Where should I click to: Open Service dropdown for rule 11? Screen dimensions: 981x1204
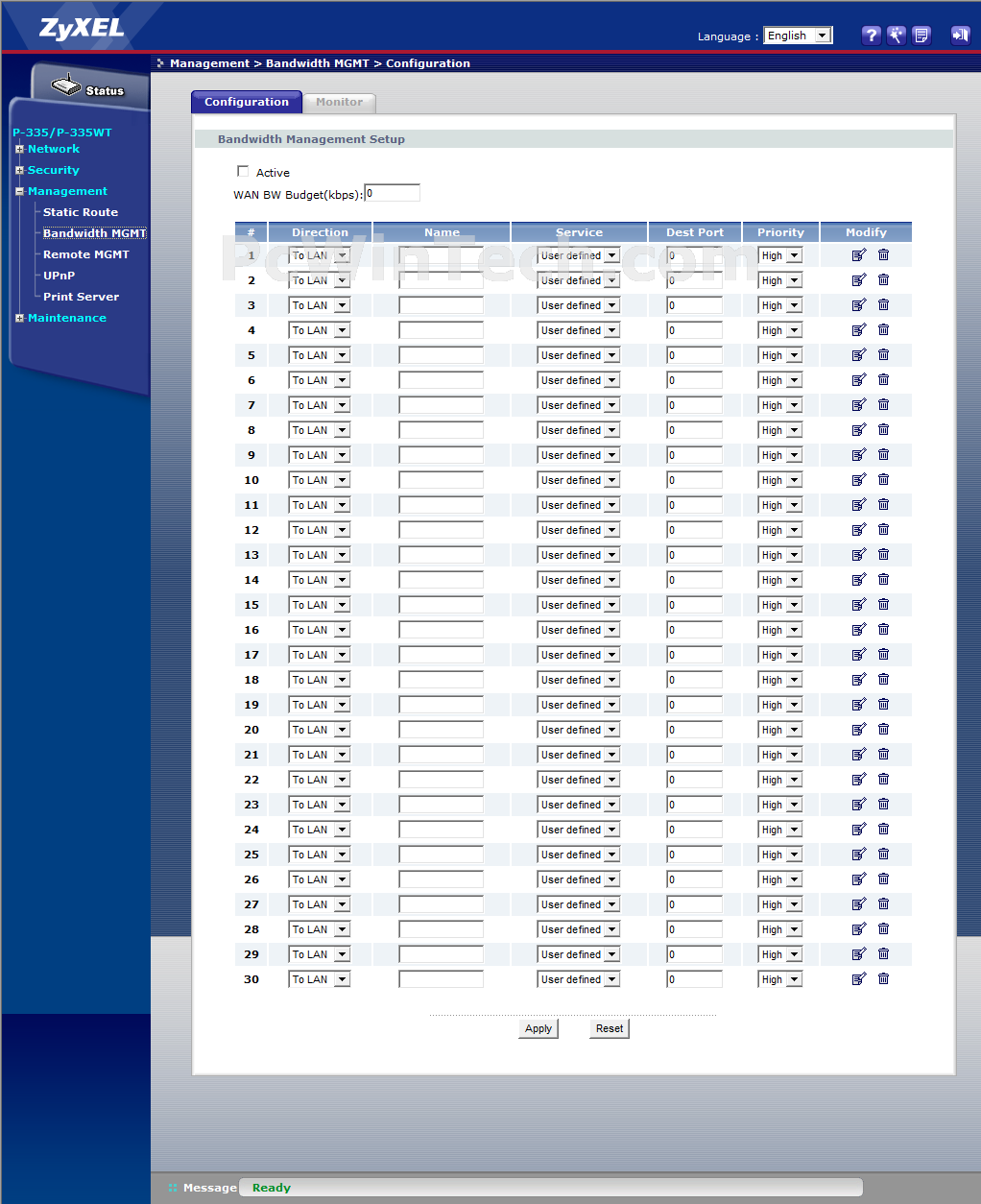pos(579,505)
